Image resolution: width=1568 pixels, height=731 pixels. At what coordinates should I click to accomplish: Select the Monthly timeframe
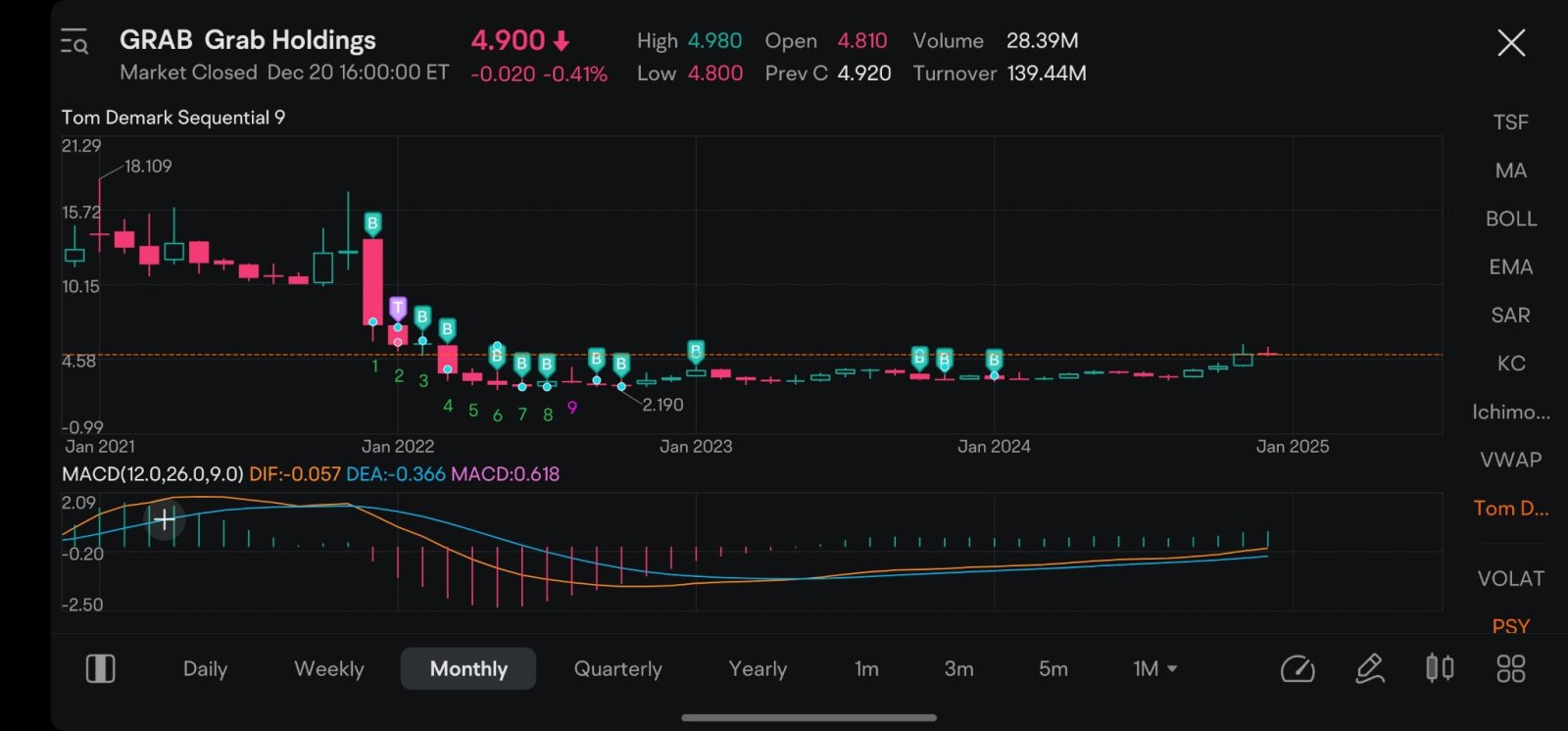pos(468,668)
